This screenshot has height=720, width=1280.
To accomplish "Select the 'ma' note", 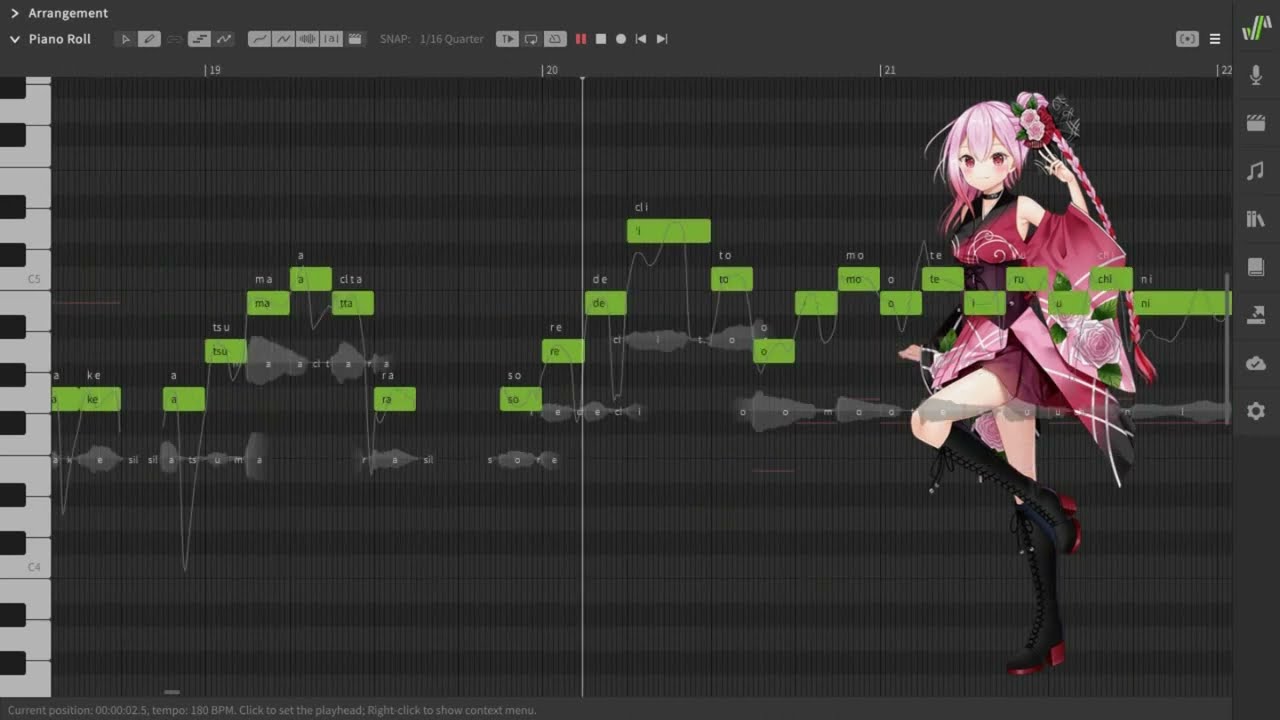I will (268, 303).
